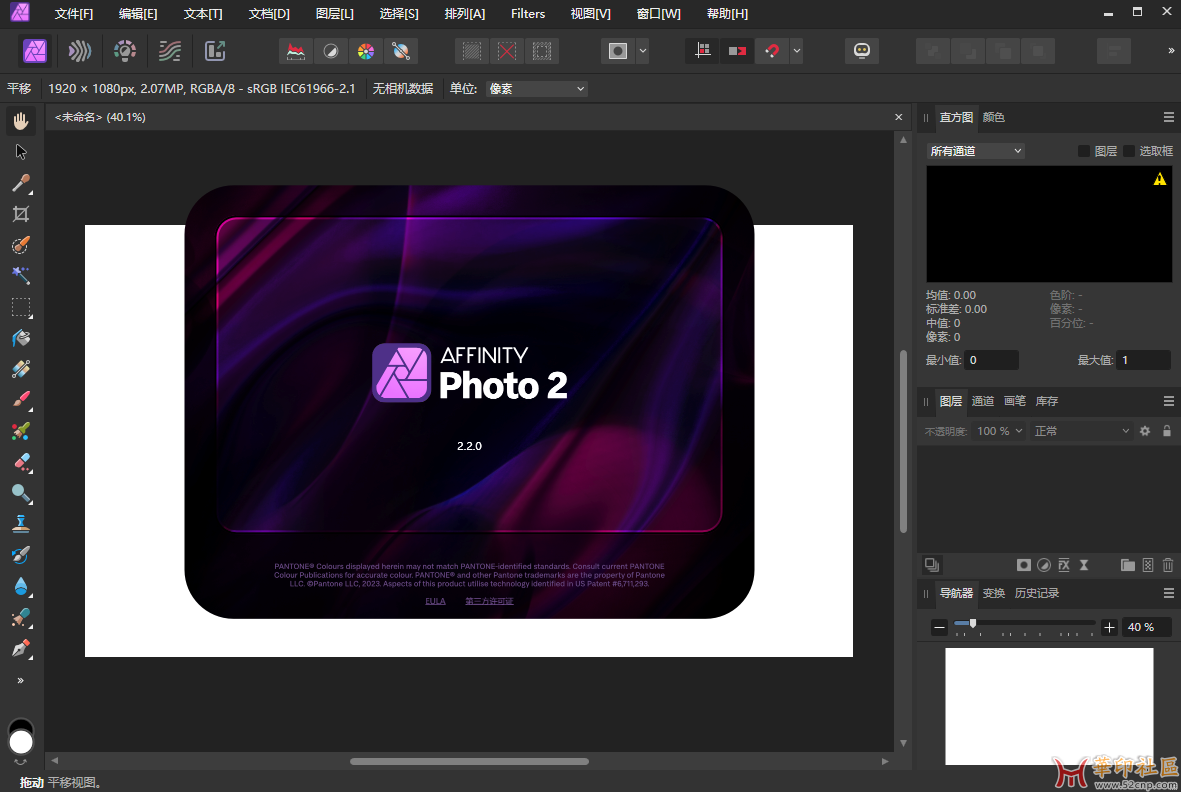Click the Export Persona icon
Image resolution: width=1181 pixels, height=792 pixels.
215,51
